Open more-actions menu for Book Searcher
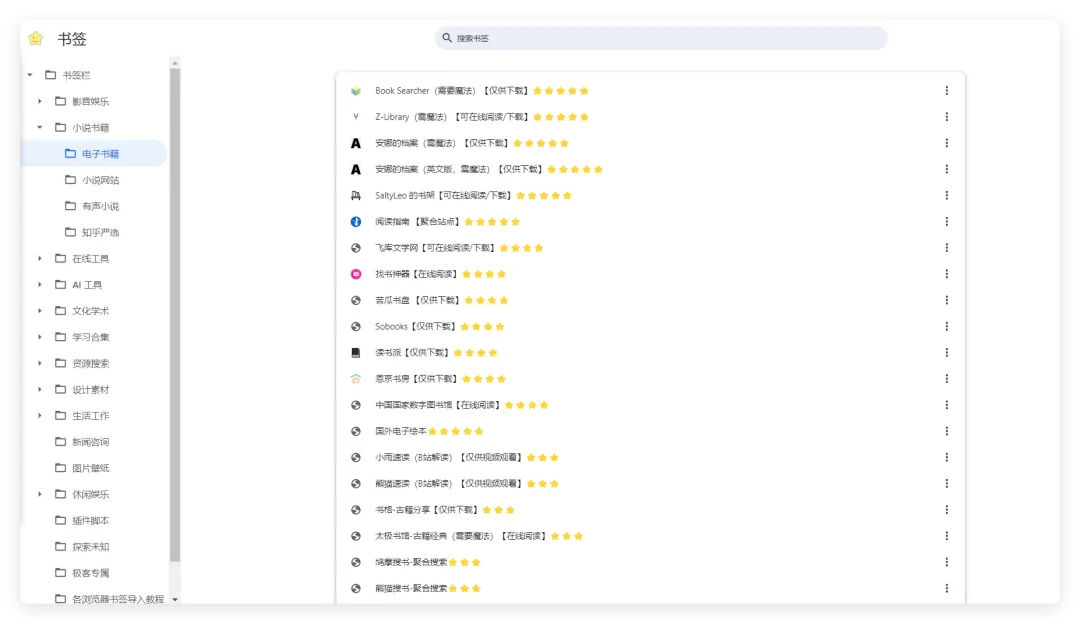The width and height of the screenshot is (1080, 624). (946, 91)
